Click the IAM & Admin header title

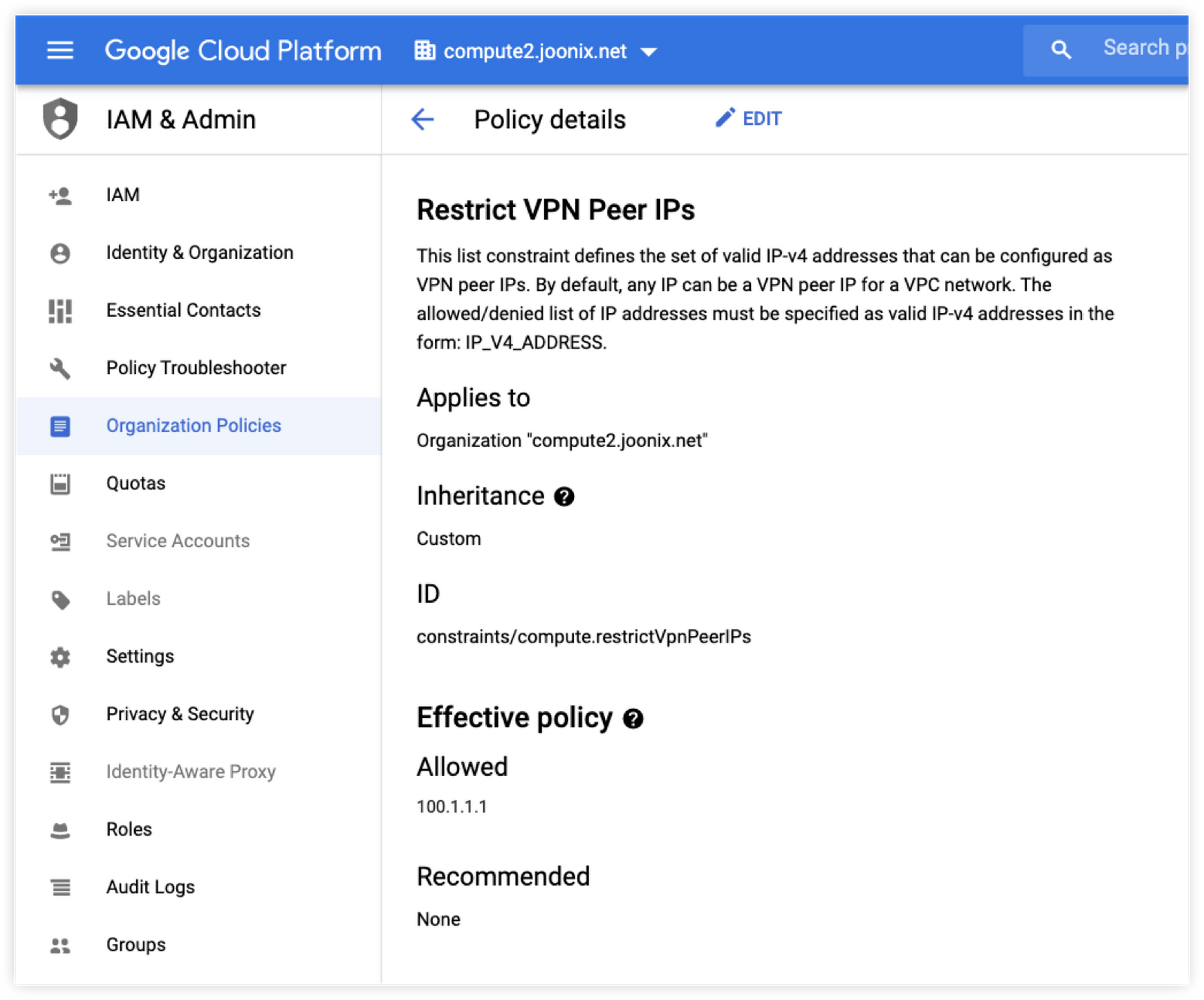(x=181, y=120)
